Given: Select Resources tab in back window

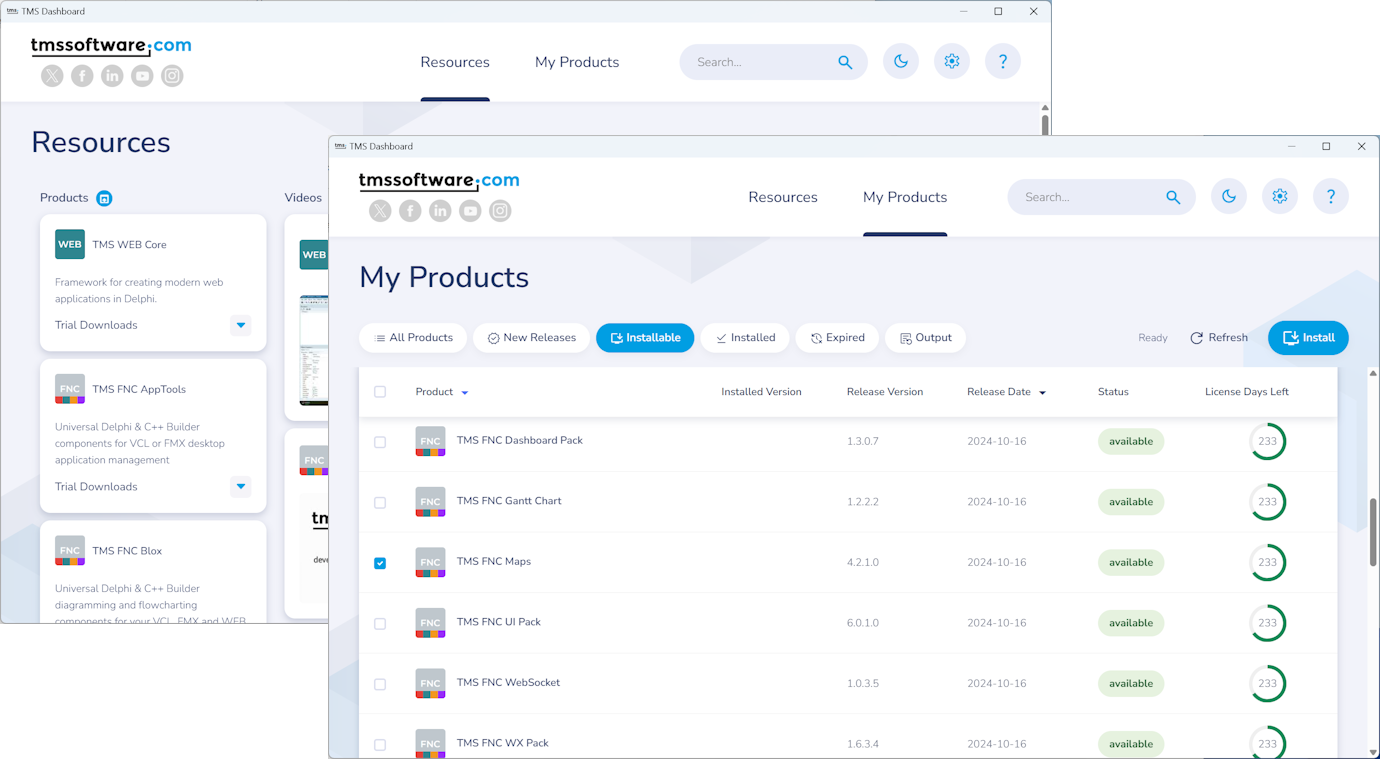Looking at the screenshot, I should click(x=455, y=62).
